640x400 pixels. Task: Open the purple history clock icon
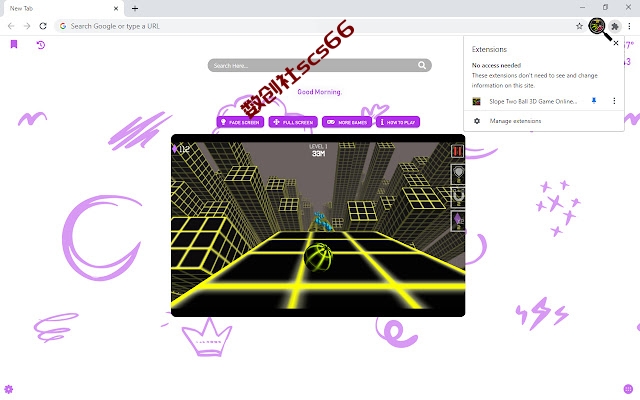(40, 44)
